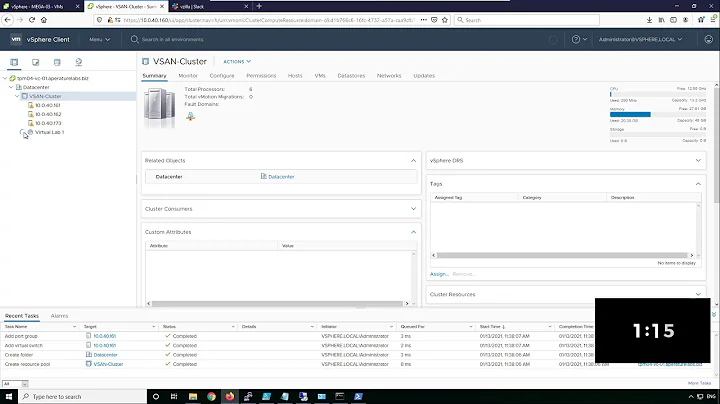This screenshot has height=404, width=720.
Task: Click the vSphere Client vm logo
Action: (16, 39)
